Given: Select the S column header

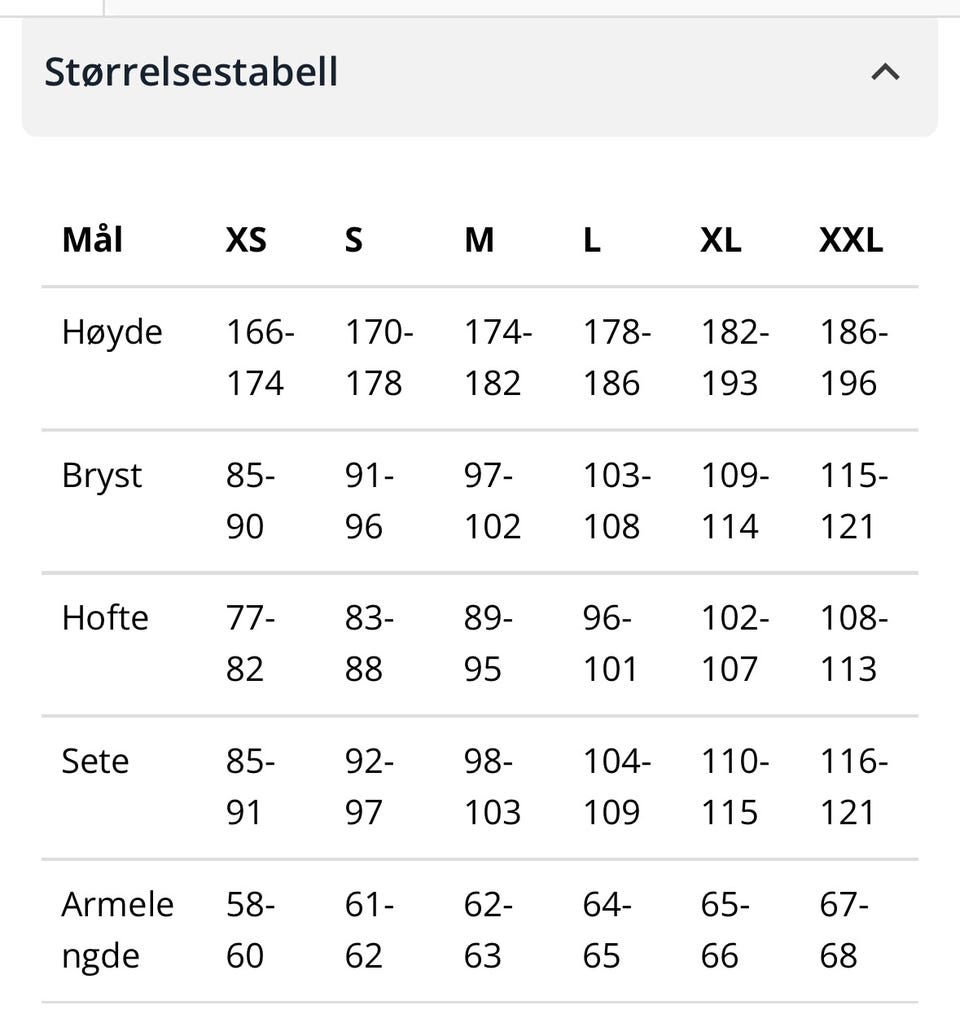Looking at the screenshot, I should tap(353, 240).
